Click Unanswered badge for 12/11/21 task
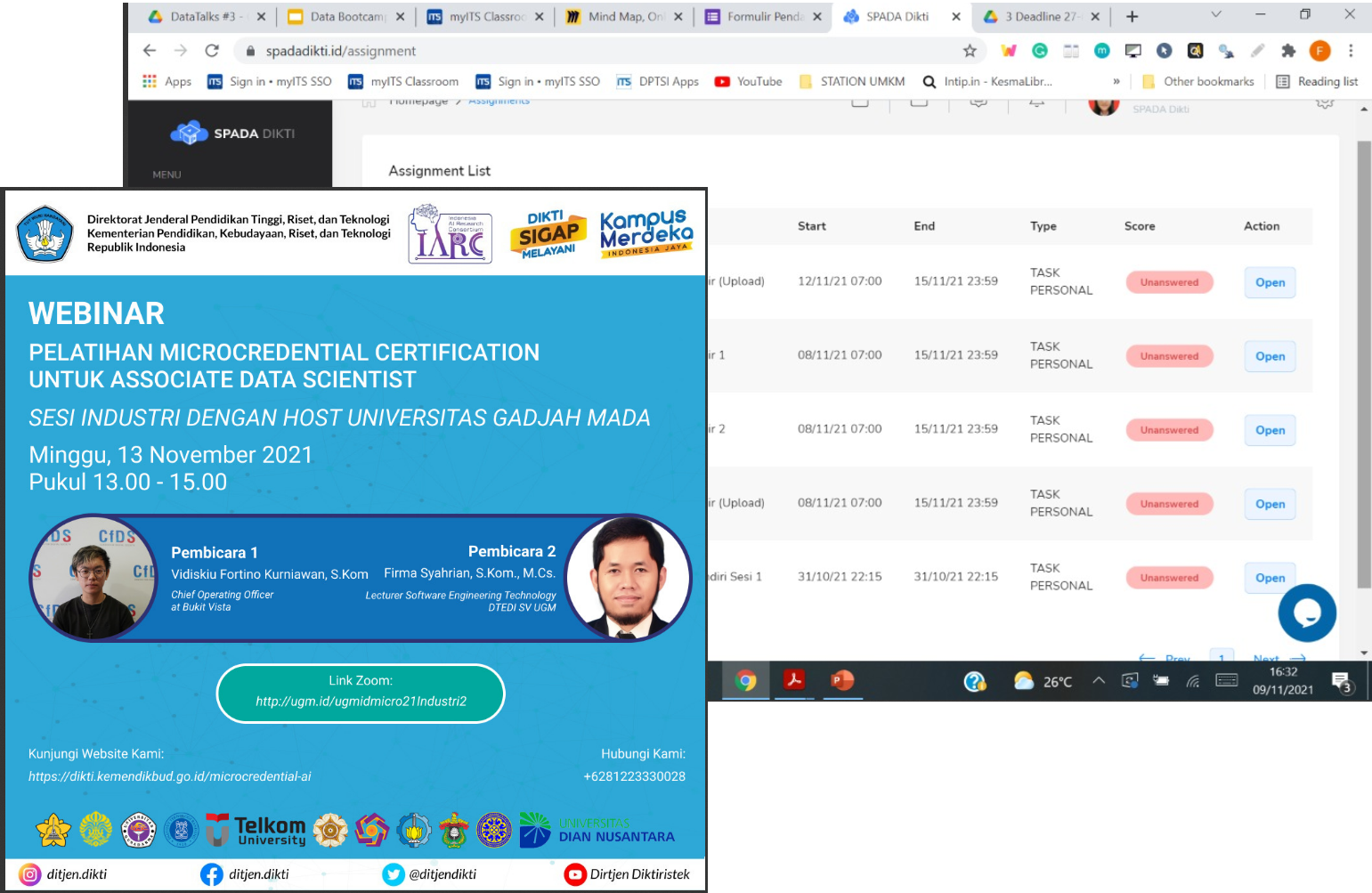Screen dimensions: 1372x893 (x=1169, y=282)
